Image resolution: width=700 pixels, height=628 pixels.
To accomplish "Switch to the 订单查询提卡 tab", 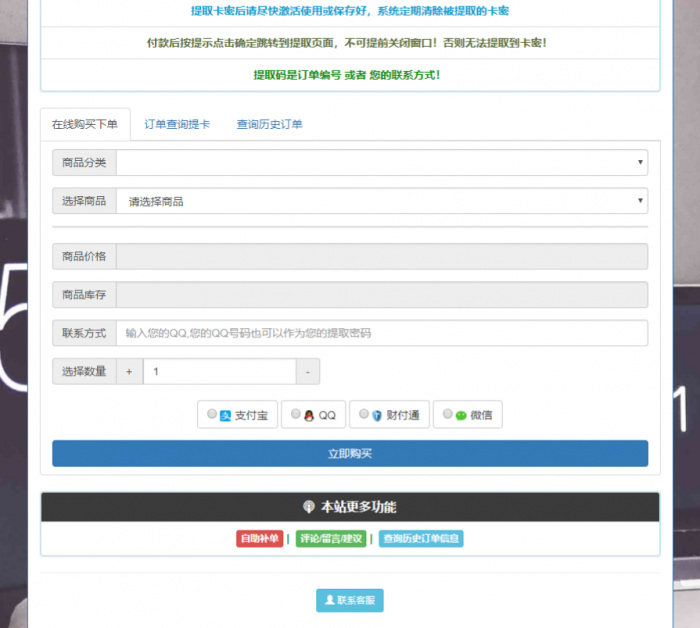I will coord(177,125).
